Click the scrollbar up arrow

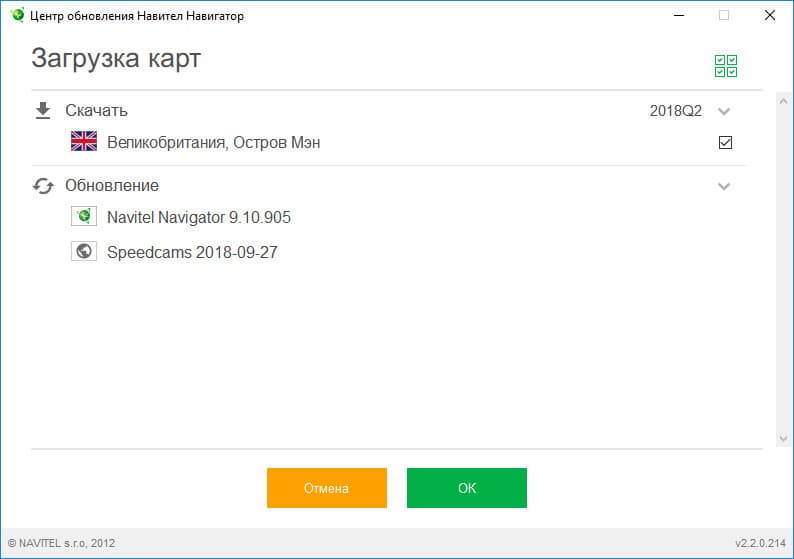tap(783, 101)
